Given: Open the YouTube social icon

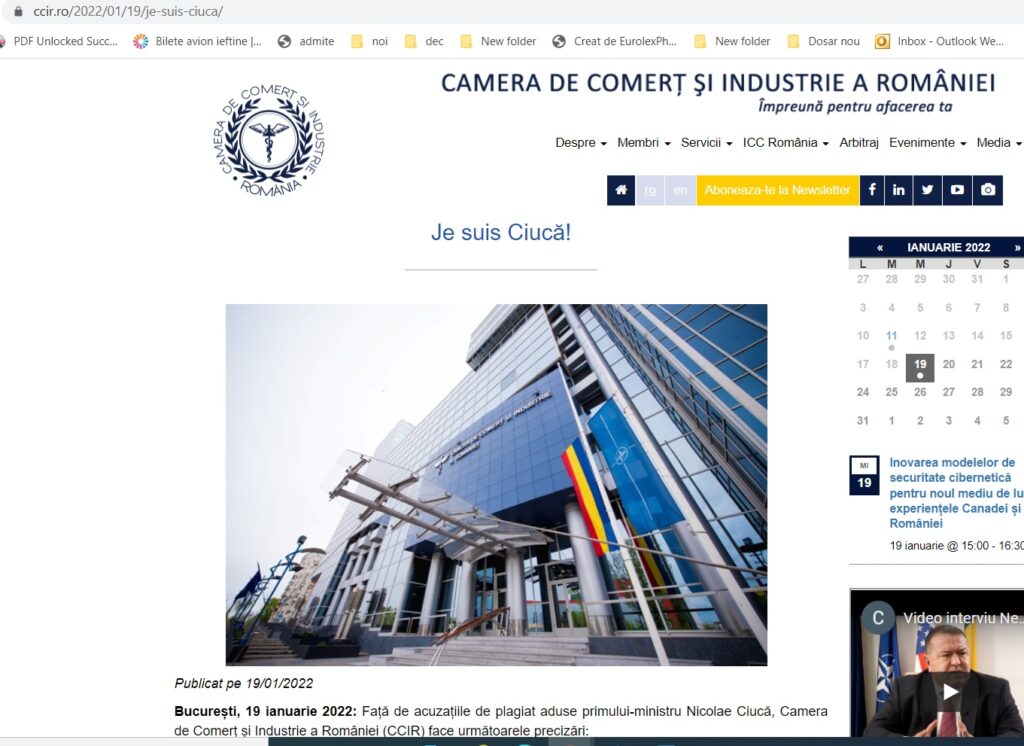Looking at the screenshot, I should (957, 190).
